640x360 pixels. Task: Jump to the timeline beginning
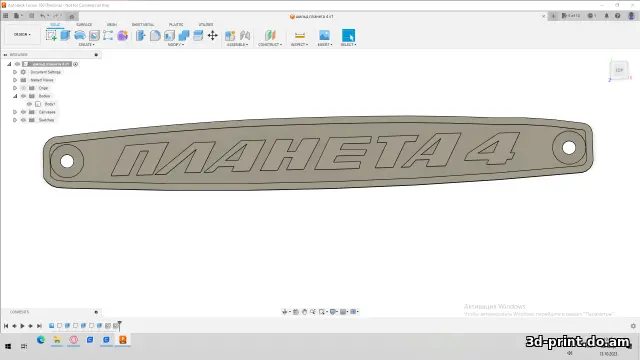click(6, 326)
